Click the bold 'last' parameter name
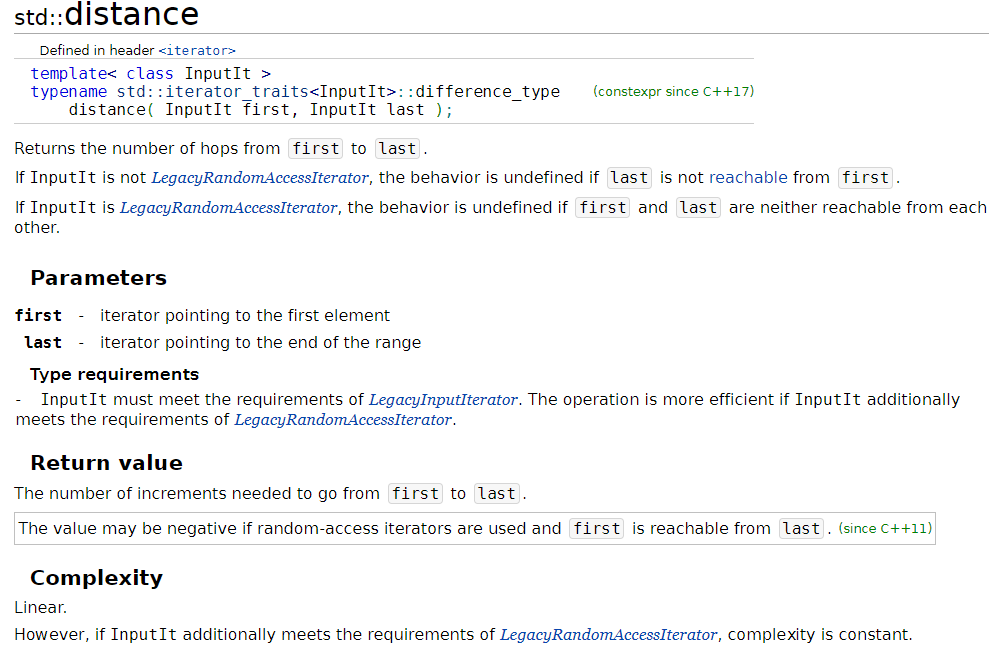This screenshot has width=999, height=650. (43, 342)
